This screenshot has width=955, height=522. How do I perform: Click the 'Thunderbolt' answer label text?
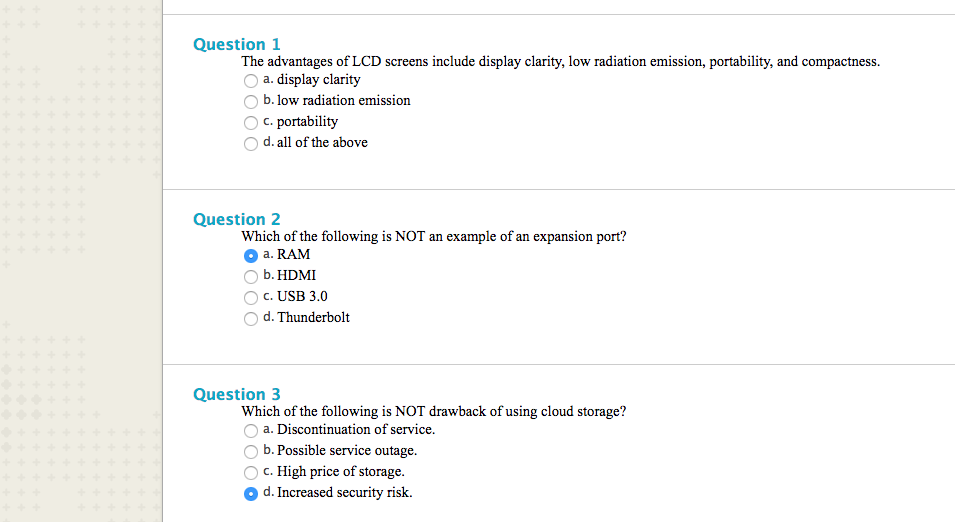point(313,317)
